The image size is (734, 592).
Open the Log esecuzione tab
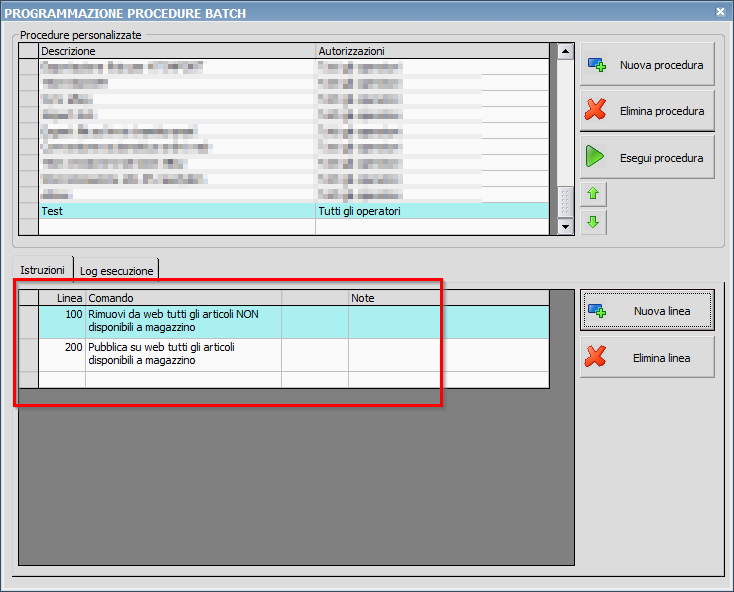(x=116, y=270)
